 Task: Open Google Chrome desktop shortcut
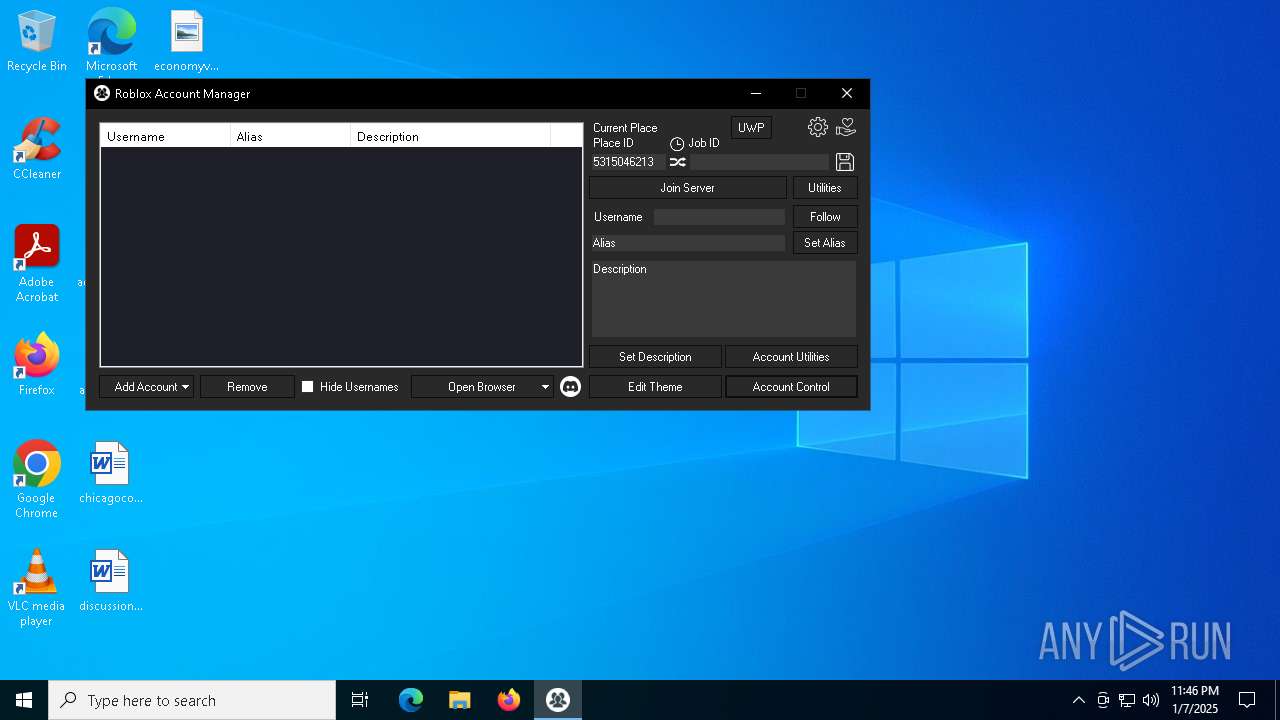click(x=37, y=479)
